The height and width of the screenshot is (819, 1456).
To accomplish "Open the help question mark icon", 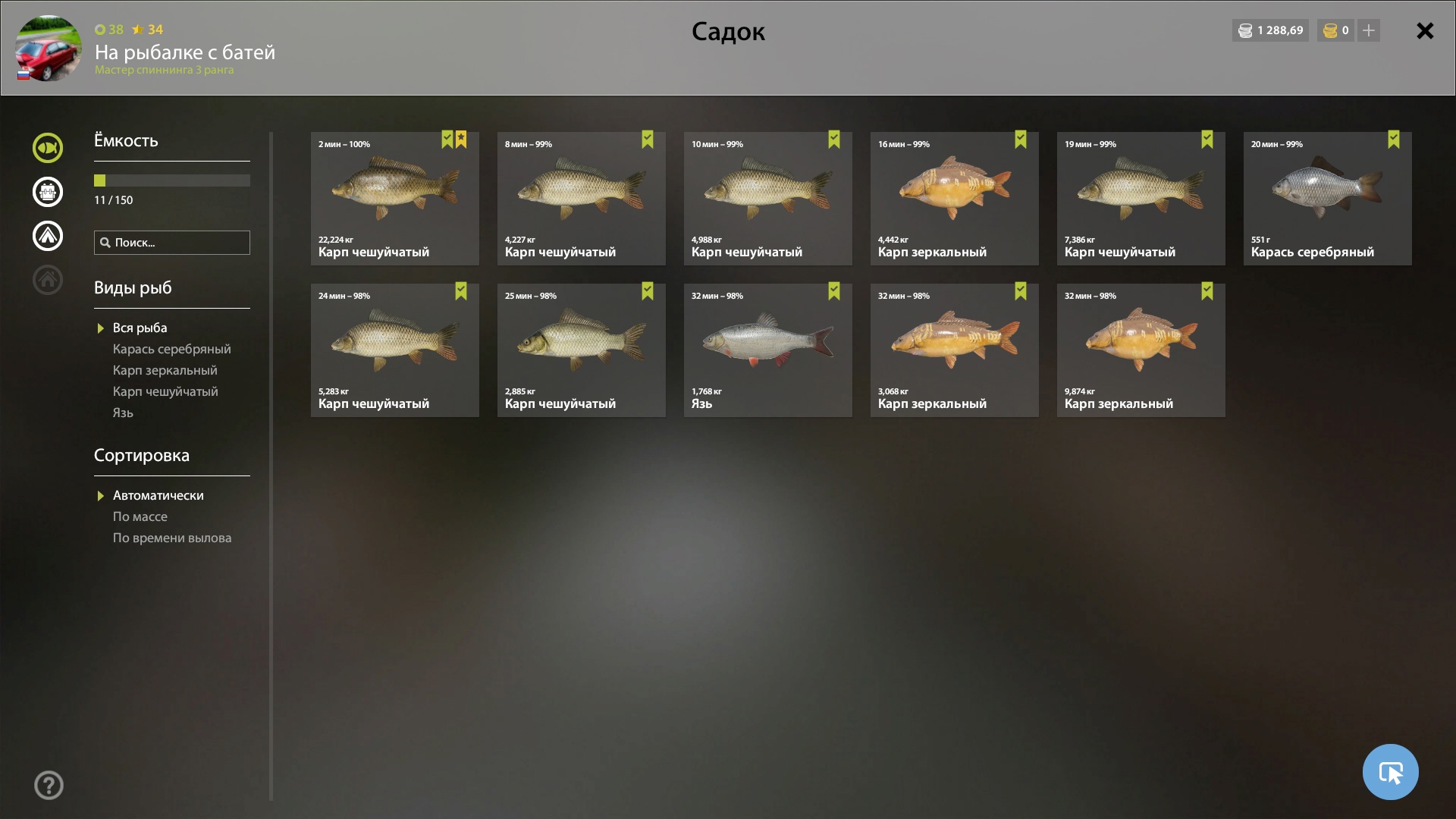I will (49, 785).
